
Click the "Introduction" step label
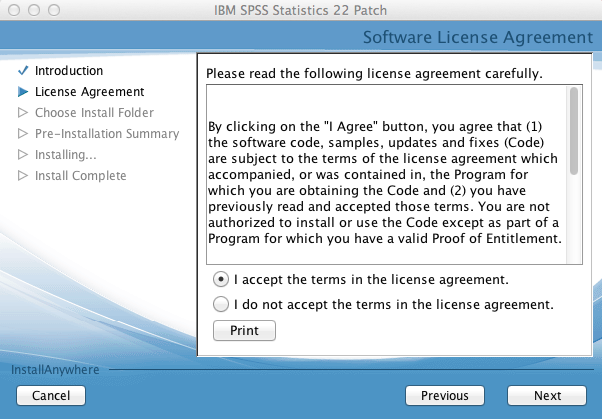pyautogui.click(x=69, y=71)
